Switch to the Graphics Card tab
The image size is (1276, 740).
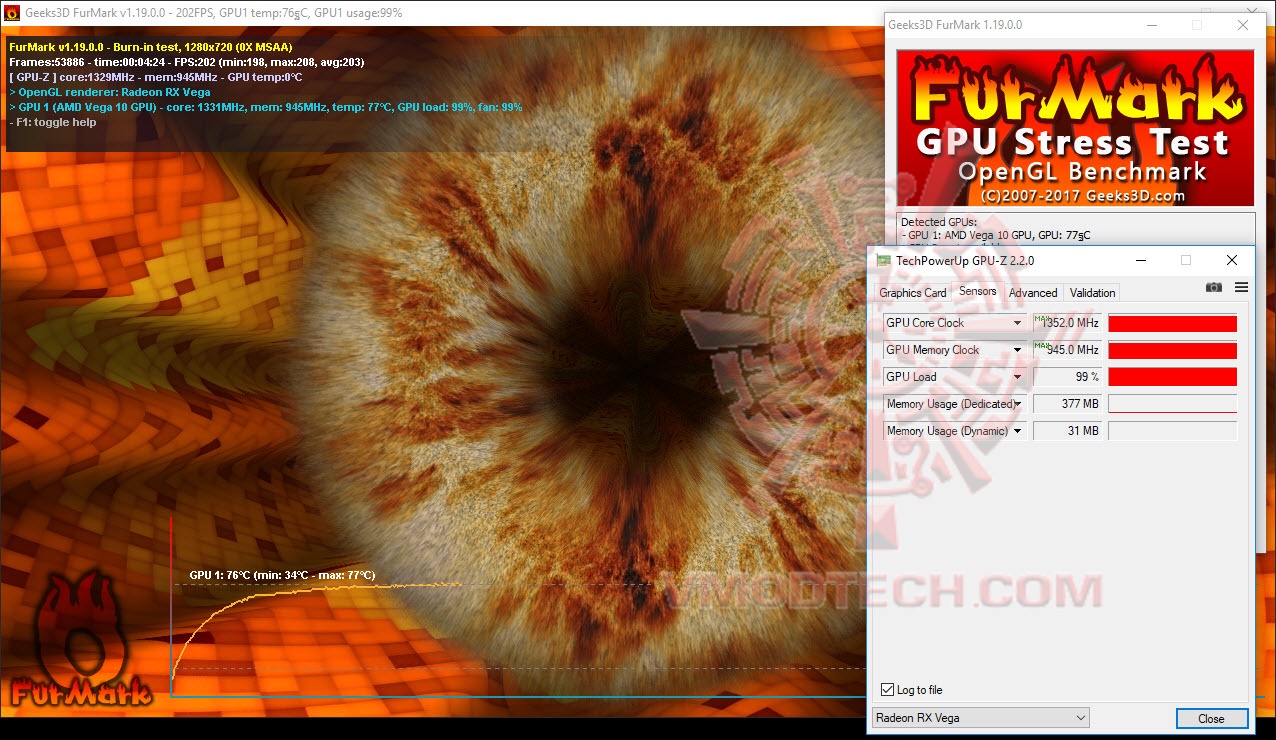click(x=912, y=293)
